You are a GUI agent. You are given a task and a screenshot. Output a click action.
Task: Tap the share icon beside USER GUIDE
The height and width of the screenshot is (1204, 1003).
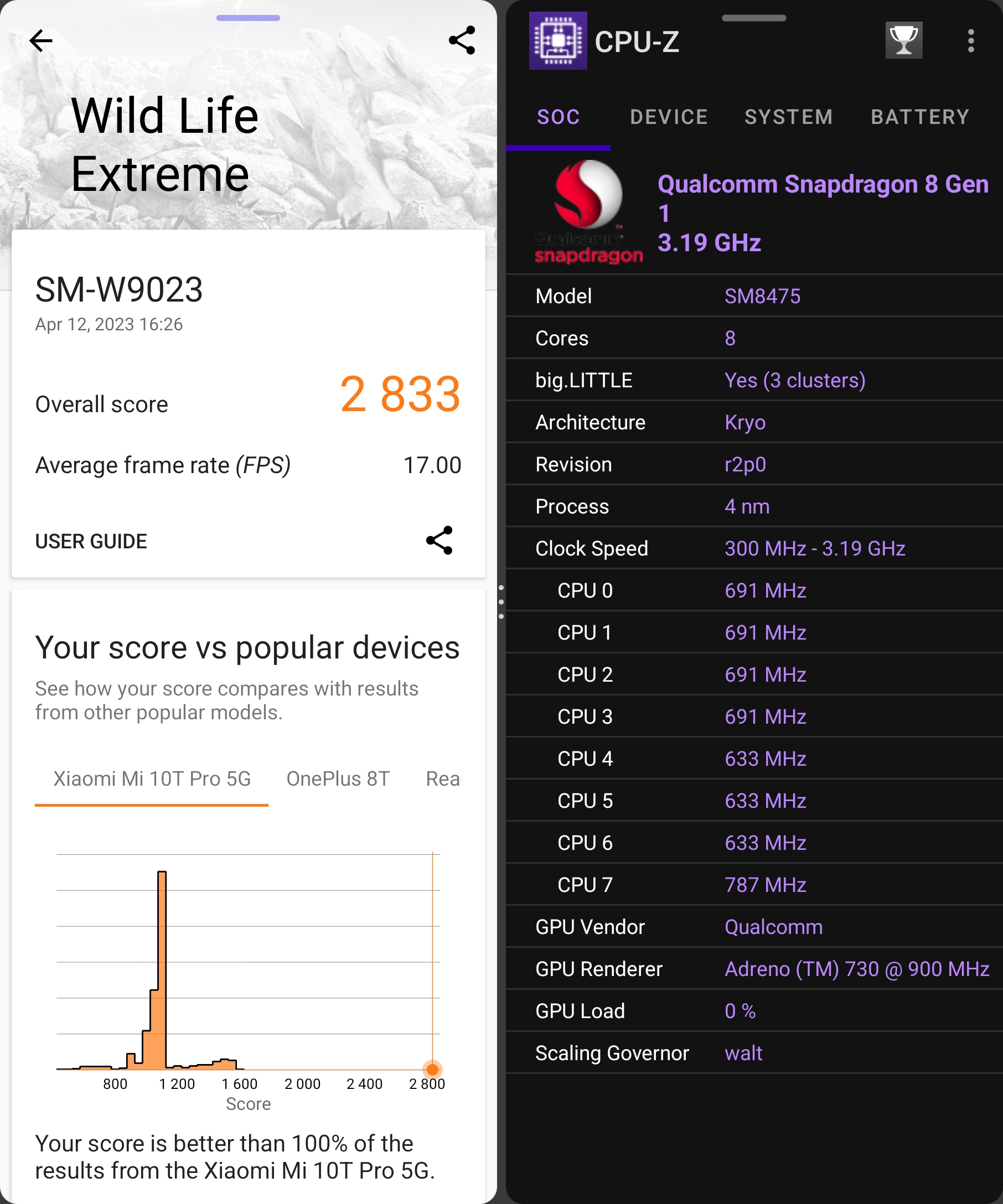440,541
